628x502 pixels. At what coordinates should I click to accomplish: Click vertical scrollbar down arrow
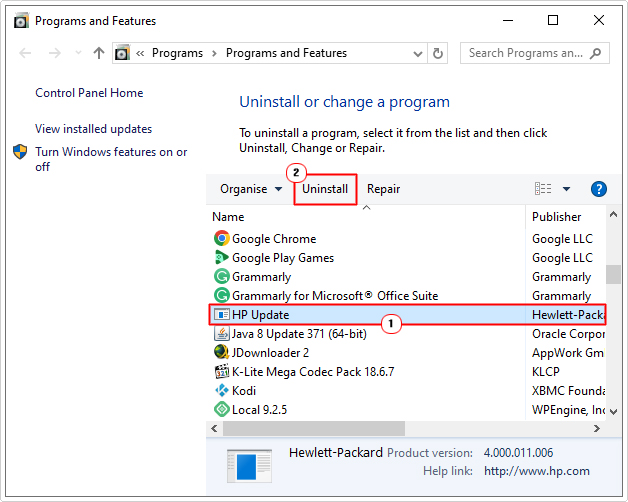(613, 411)
